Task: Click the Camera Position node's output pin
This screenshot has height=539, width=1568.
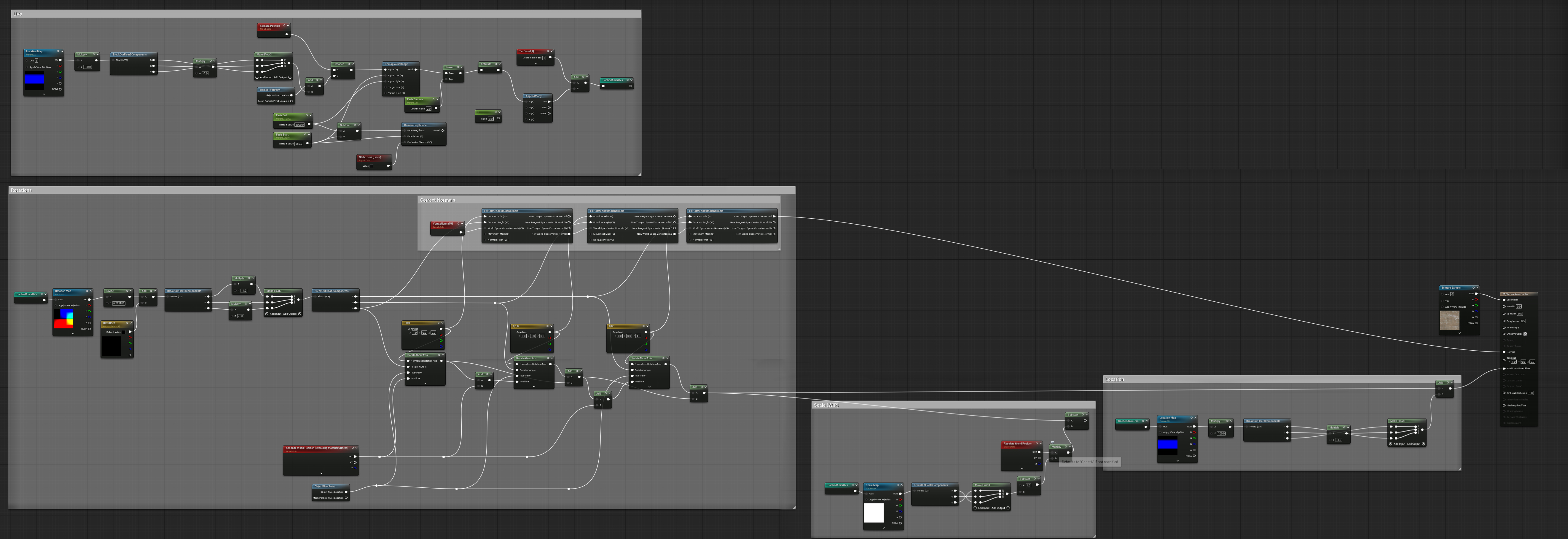Action: tap(287, 34)
